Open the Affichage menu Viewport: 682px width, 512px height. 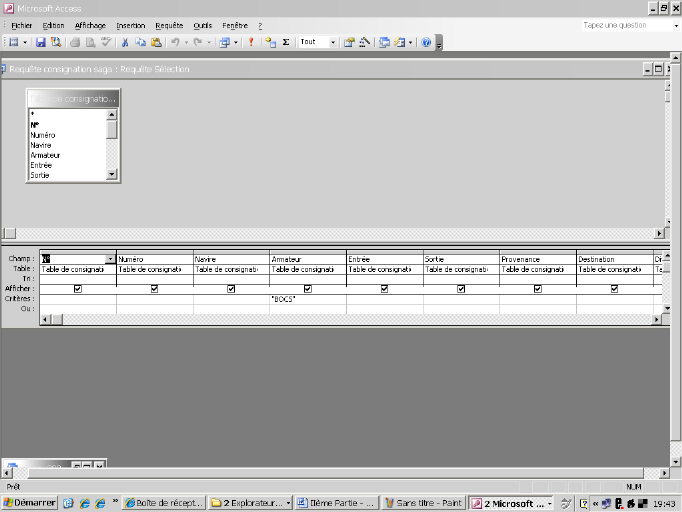click(90, 25)
